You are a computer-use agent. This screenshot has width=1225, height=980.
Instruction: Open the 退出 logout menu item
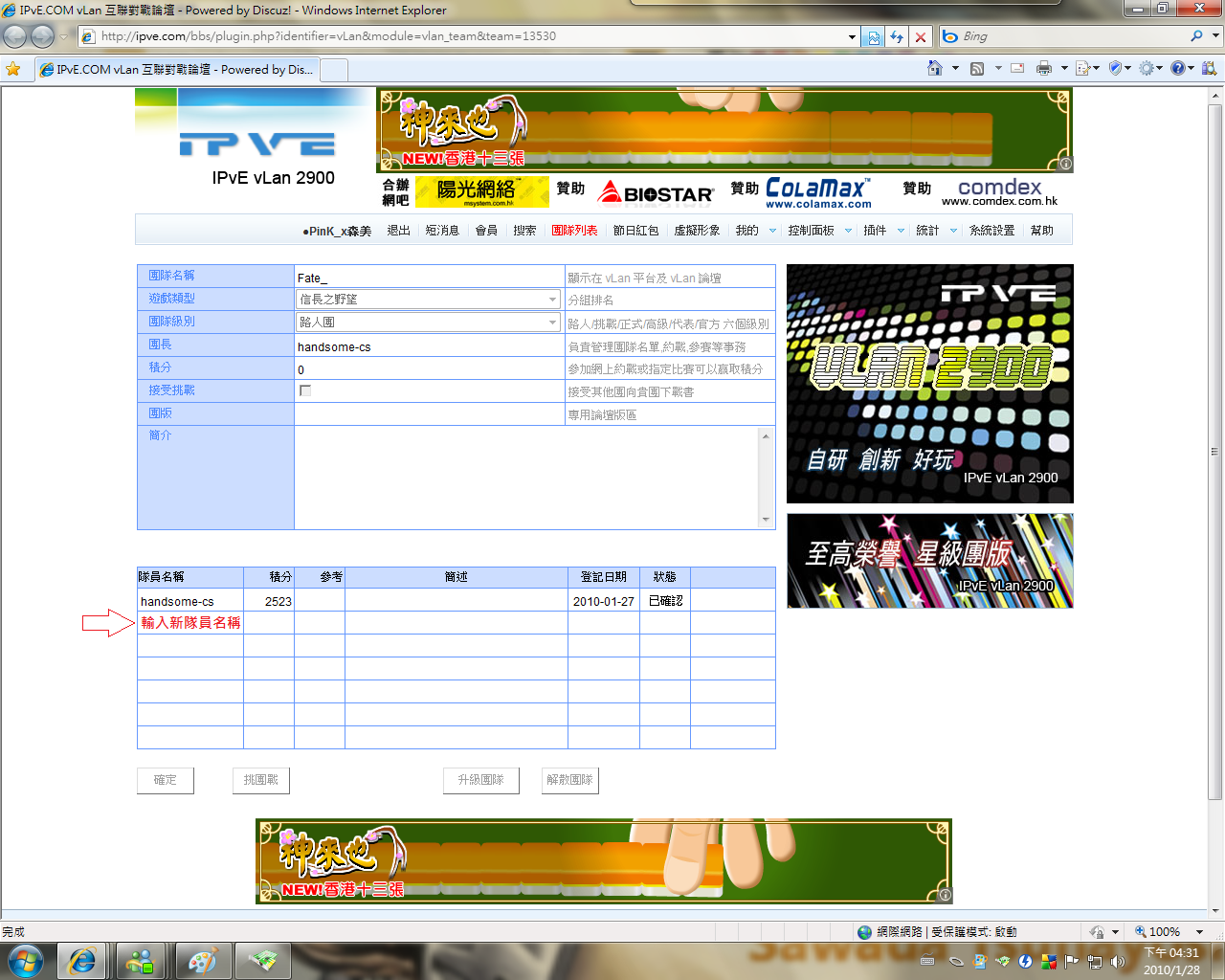pos(398,231)
